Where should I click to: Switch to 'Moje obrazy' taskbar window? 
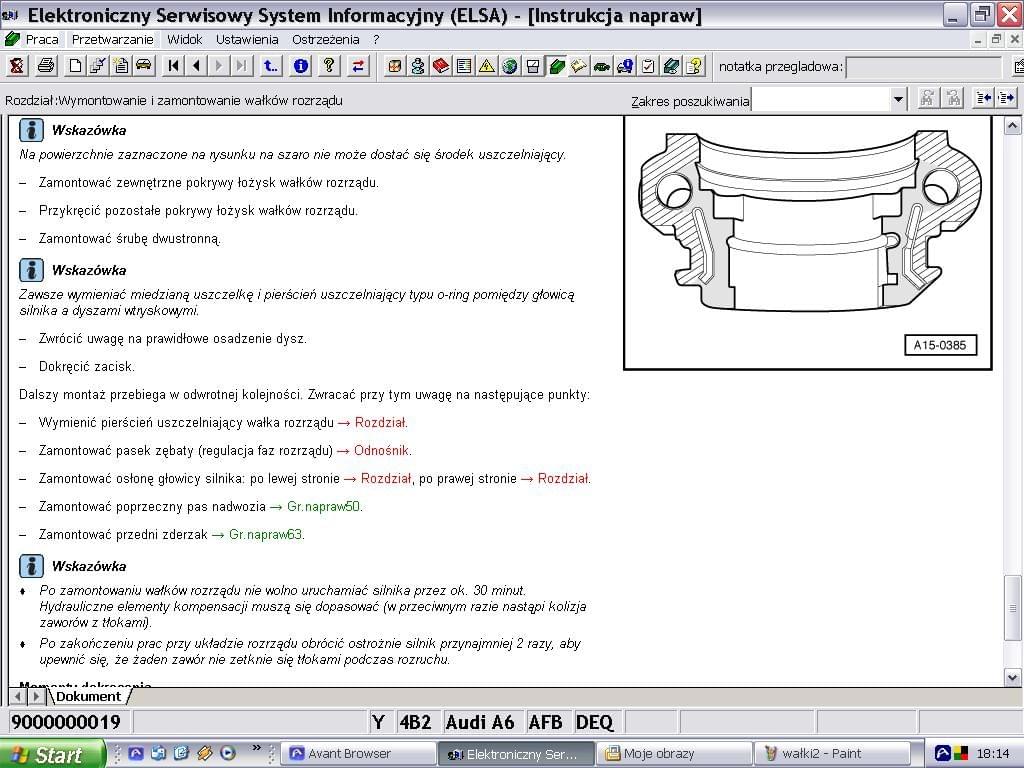673,754
